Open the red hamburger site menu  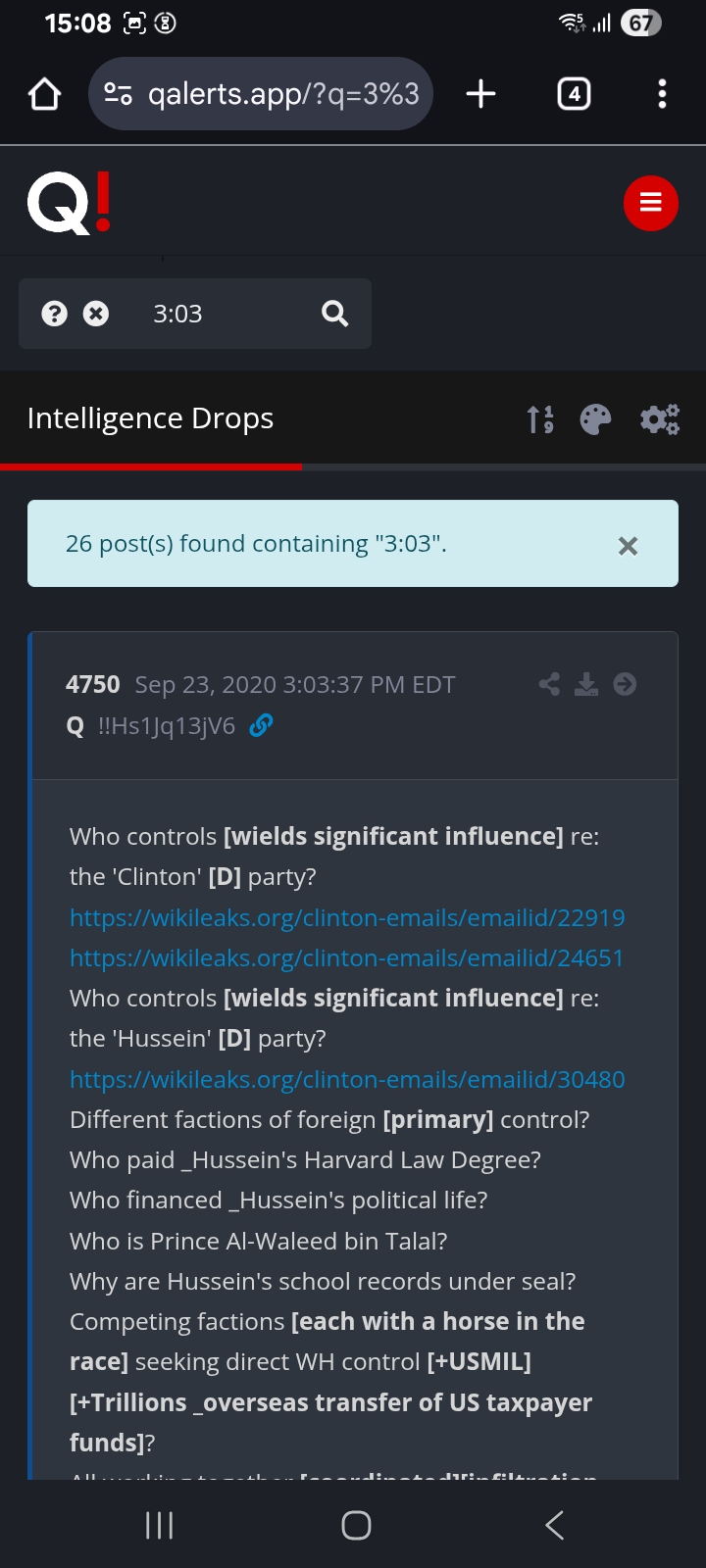[x=651, y=203]
